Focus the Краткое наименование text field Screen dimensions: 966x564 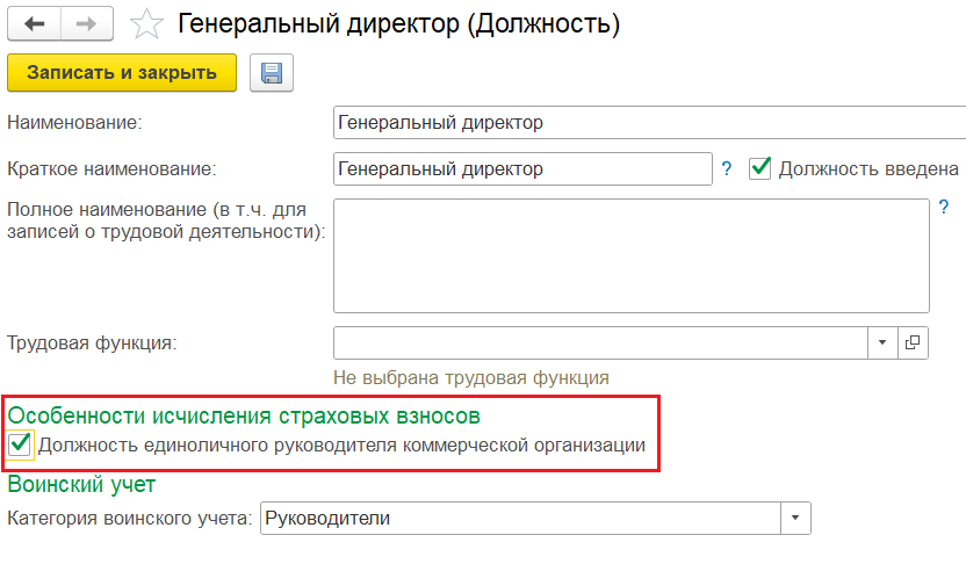[x=522, y=169]
